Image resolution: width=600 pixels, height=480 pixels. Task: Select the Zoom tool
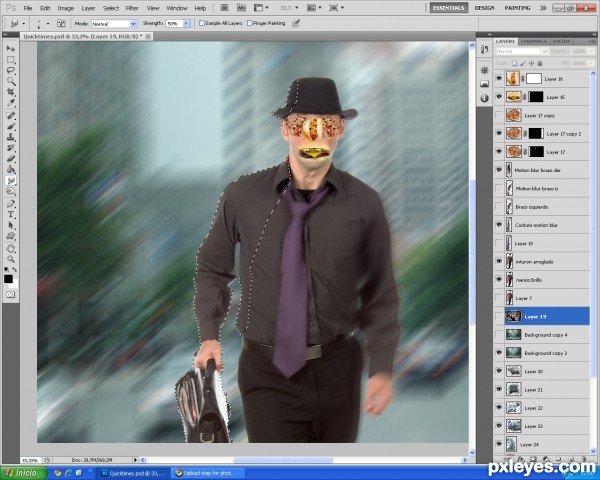tap(11, 259)
